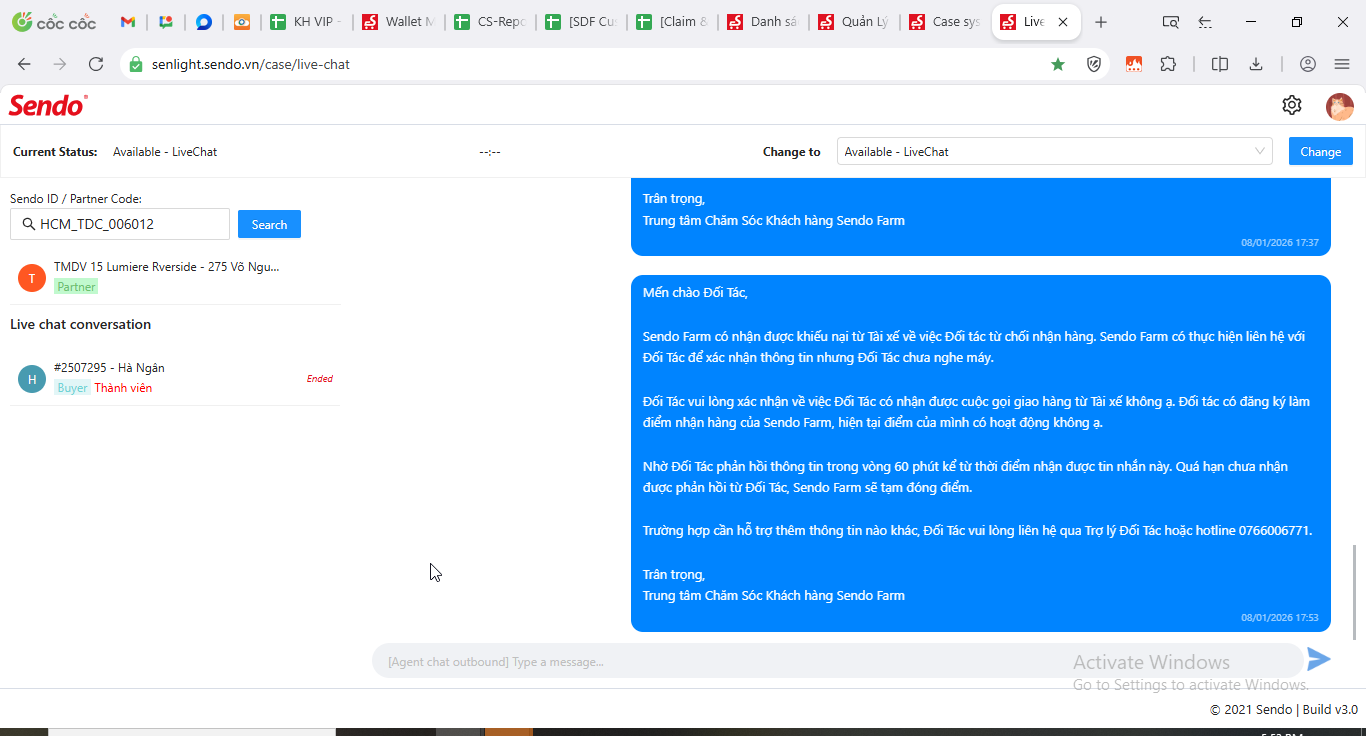1366x736 pixels.
Task: Open conversation #2507295 - Hà Ngân
Action: pos(175,378)
